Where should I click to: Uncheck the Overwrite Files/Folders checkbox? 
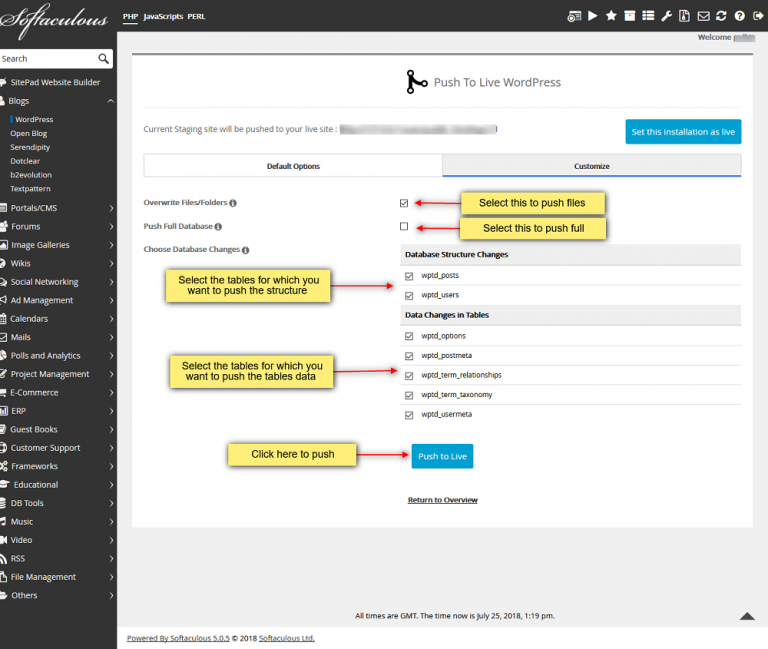point(404,203)
